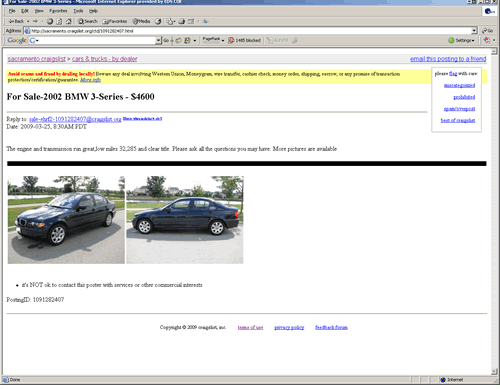Click the far-right Google toolbar icon
Viewport: 500px width, 389px height.
[487, 40]
